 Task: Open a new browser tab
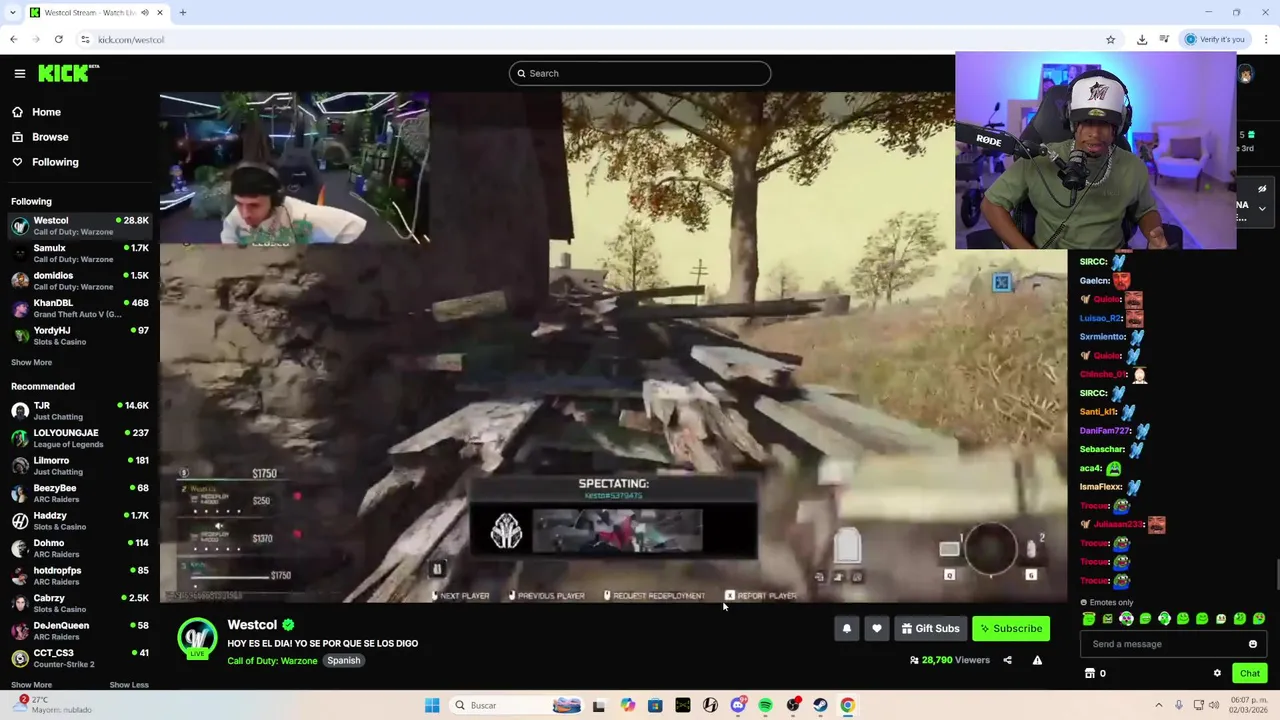[183, 13]
